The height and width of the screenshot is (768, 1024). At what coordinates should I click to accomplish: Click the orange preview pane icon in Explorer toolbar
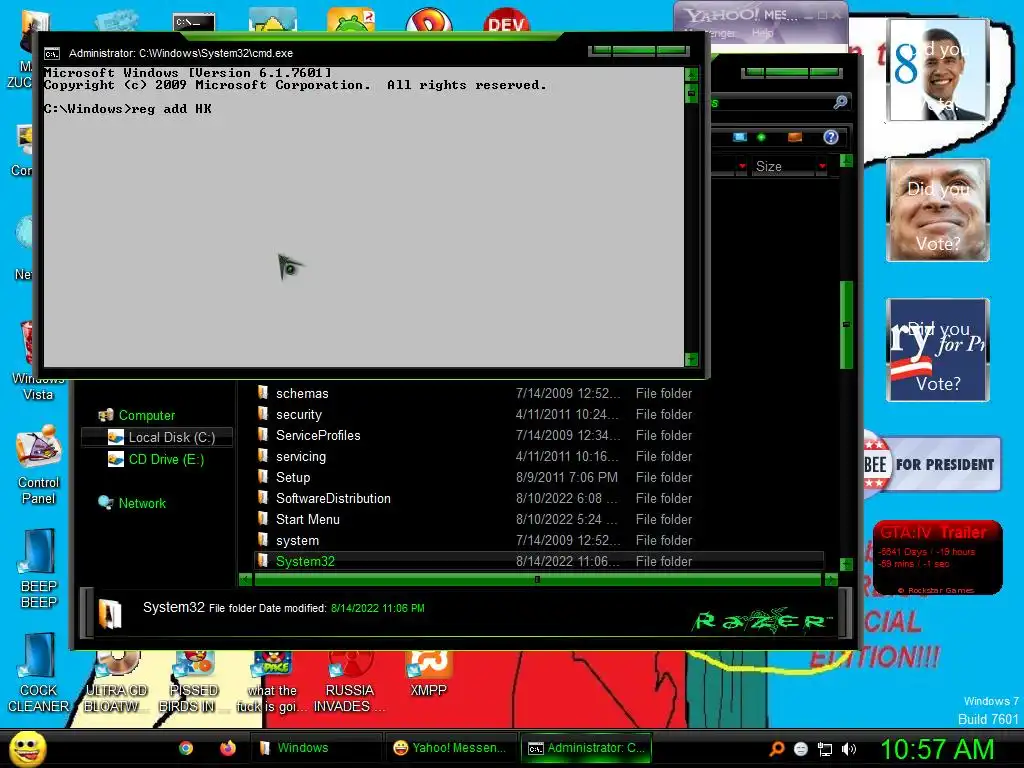click(795, 137)
